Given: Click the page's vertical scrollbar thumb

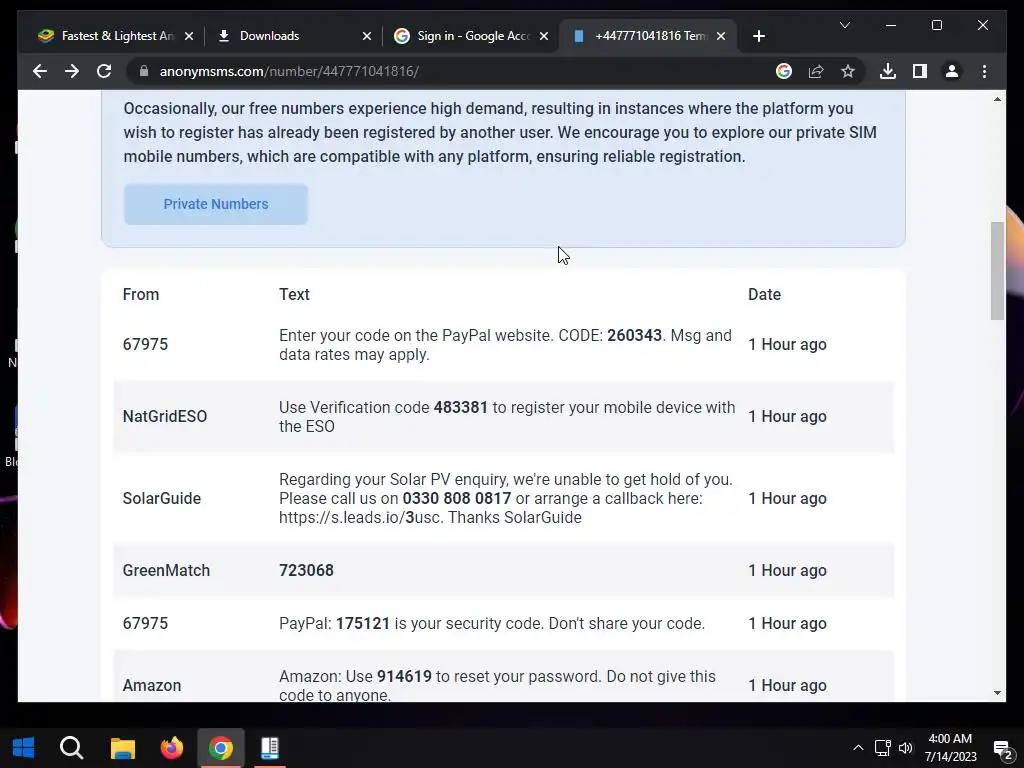Looking at the screenshot, I should [x=997, y=271].
